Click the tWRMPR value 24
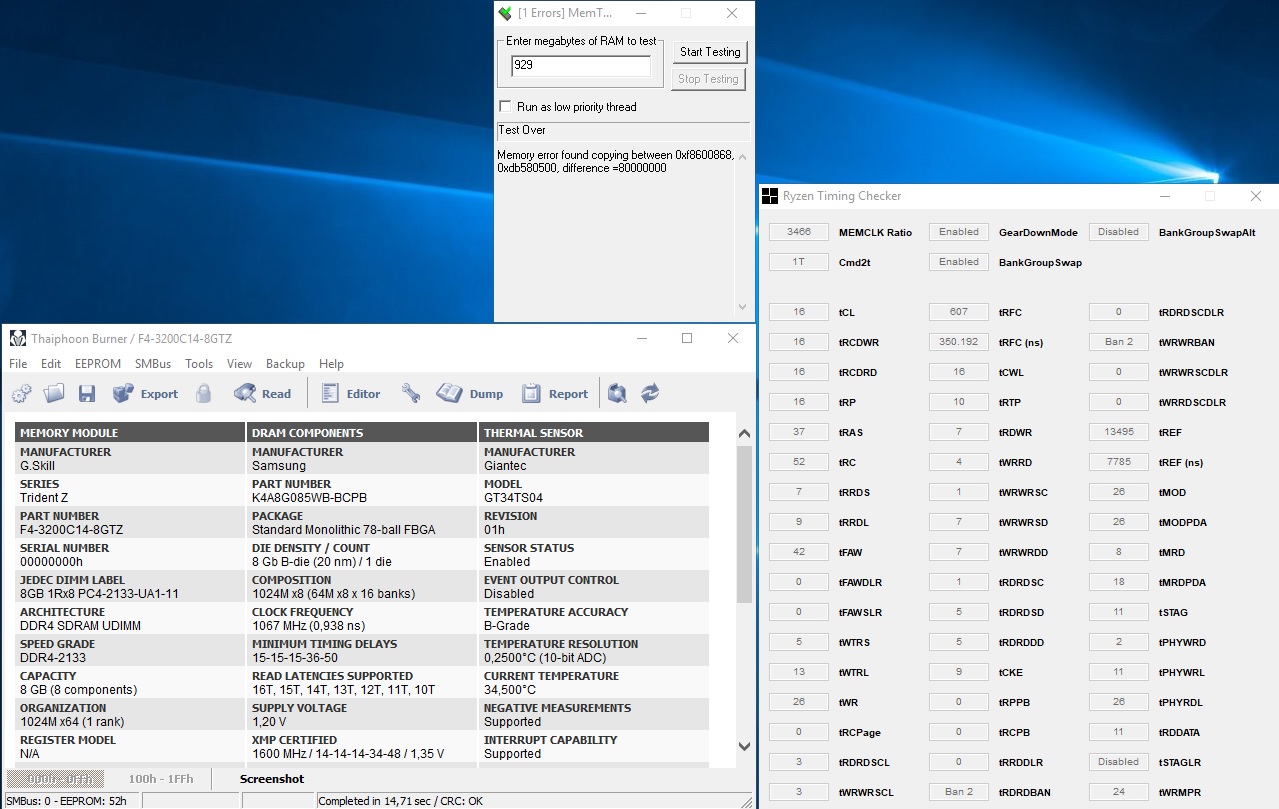This screenshot has height=809, width=1279. pyautogui.click(x=1118, y=792)
